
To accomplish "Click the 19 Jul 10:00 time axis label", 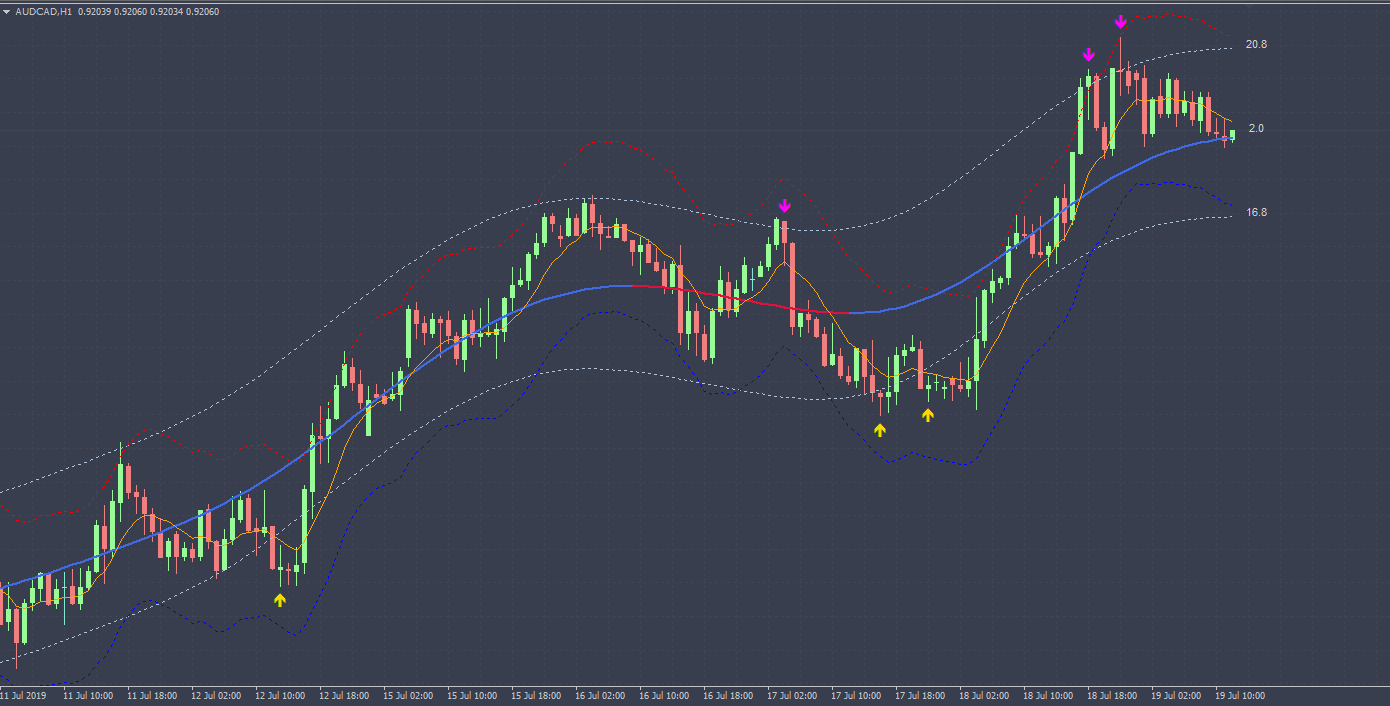I will coord(1240,695).
